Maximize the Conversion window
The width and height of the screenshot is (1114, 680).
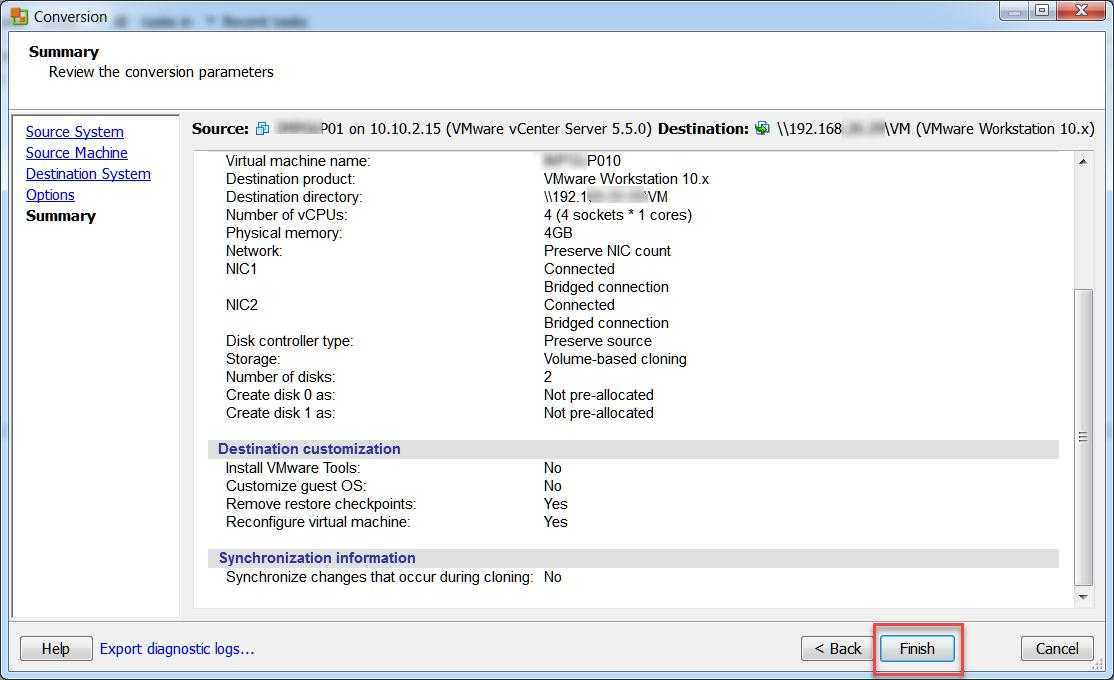click(x=1041, y=11)
